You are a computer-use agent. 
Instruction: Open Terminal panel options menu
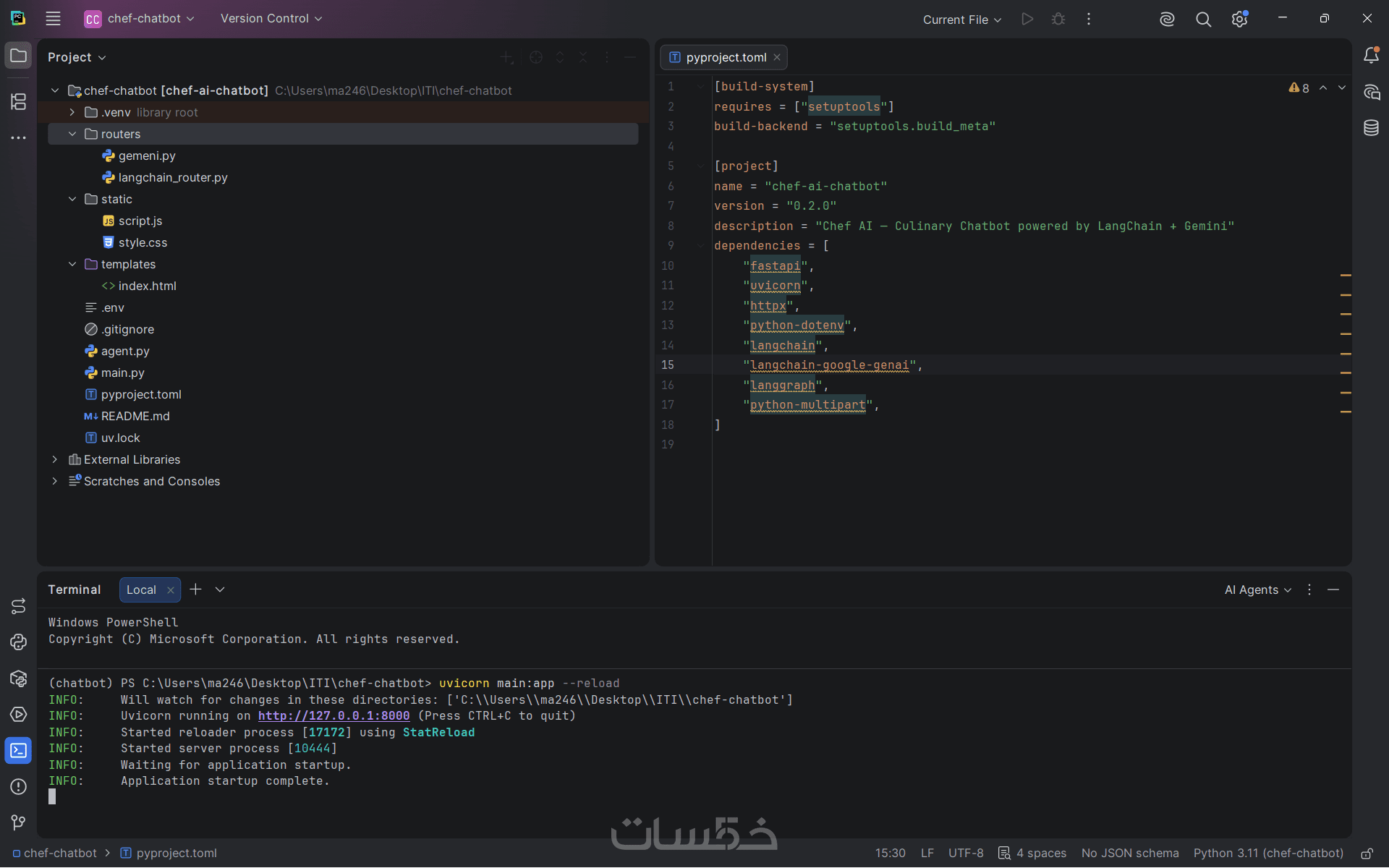click(1309, 590)
